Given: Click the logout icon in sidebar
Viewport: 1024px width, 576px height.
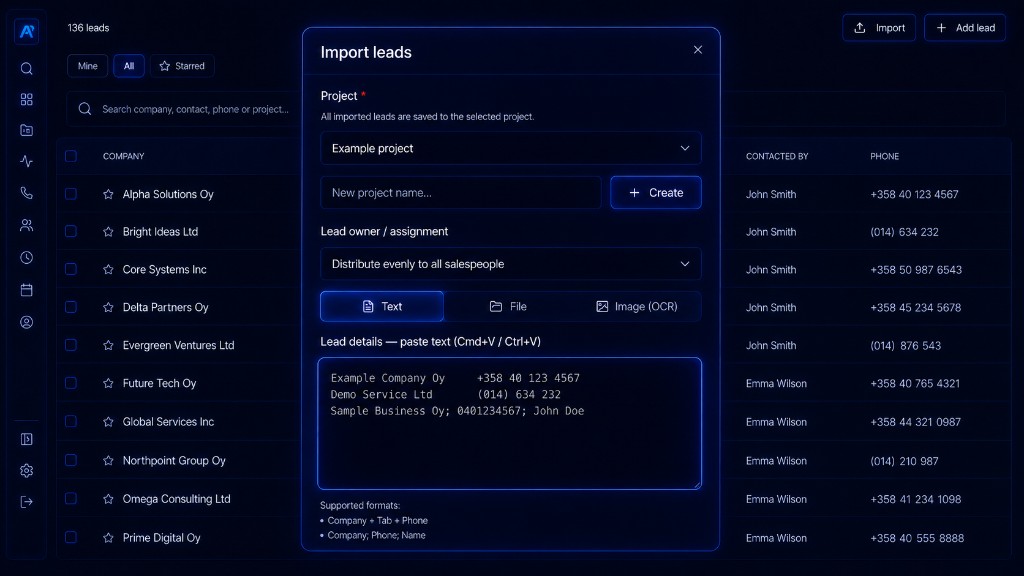Looking at the screenshot, I should coord(26,502).
